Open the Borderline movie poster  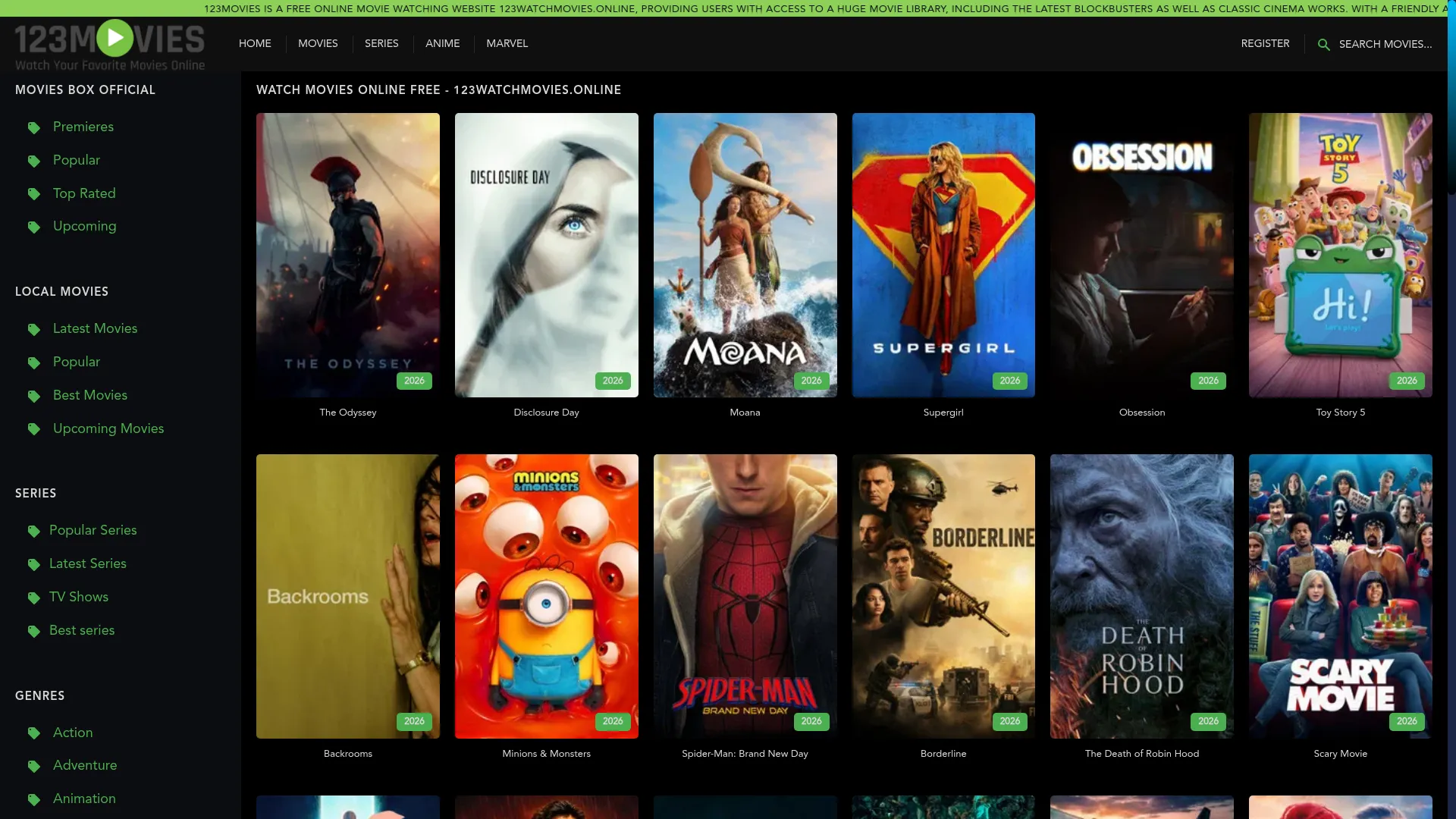943,596
